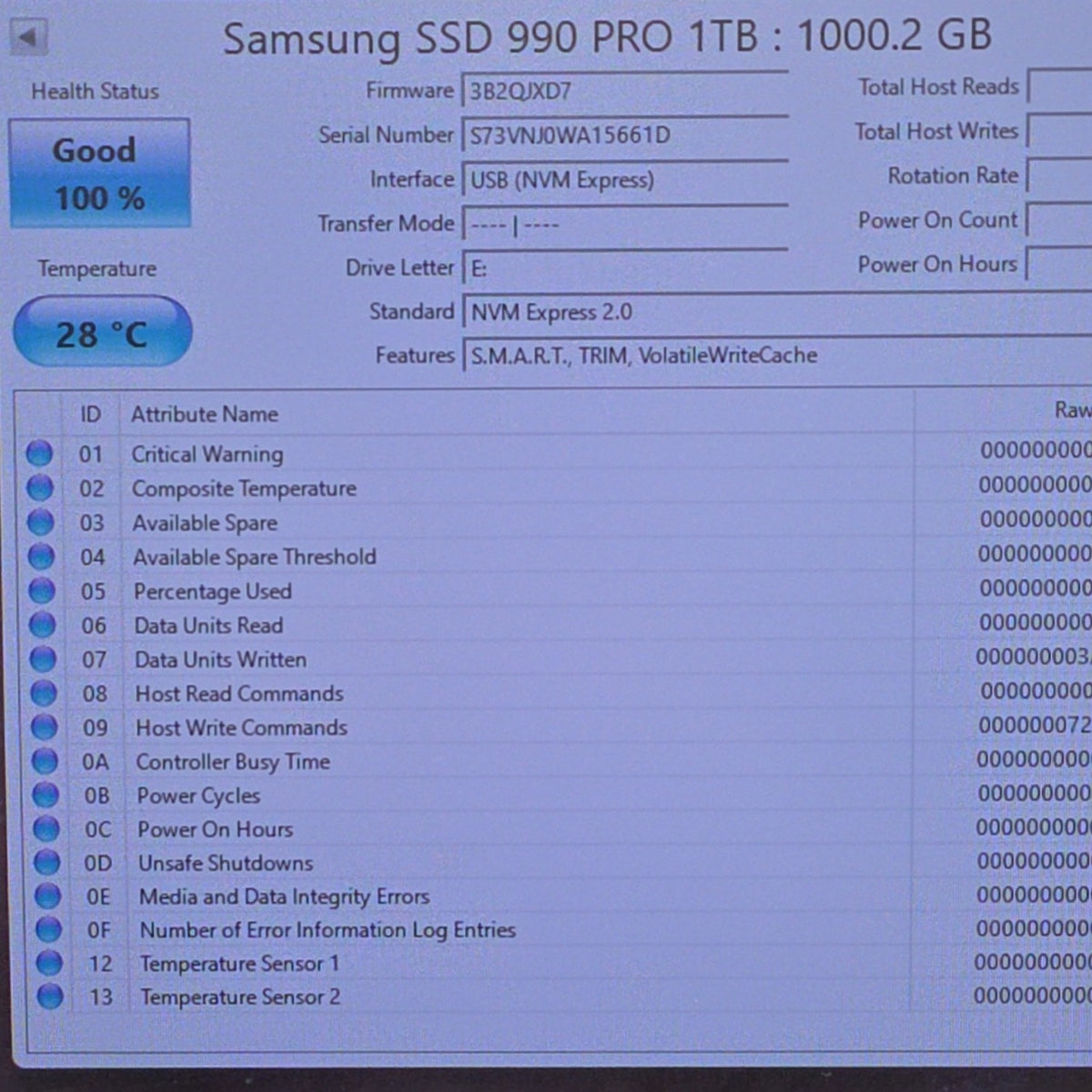Viewport: 1092px width, 1092px height.
Task: Click the Good 100 % health status button
Action: coord(100,173)
